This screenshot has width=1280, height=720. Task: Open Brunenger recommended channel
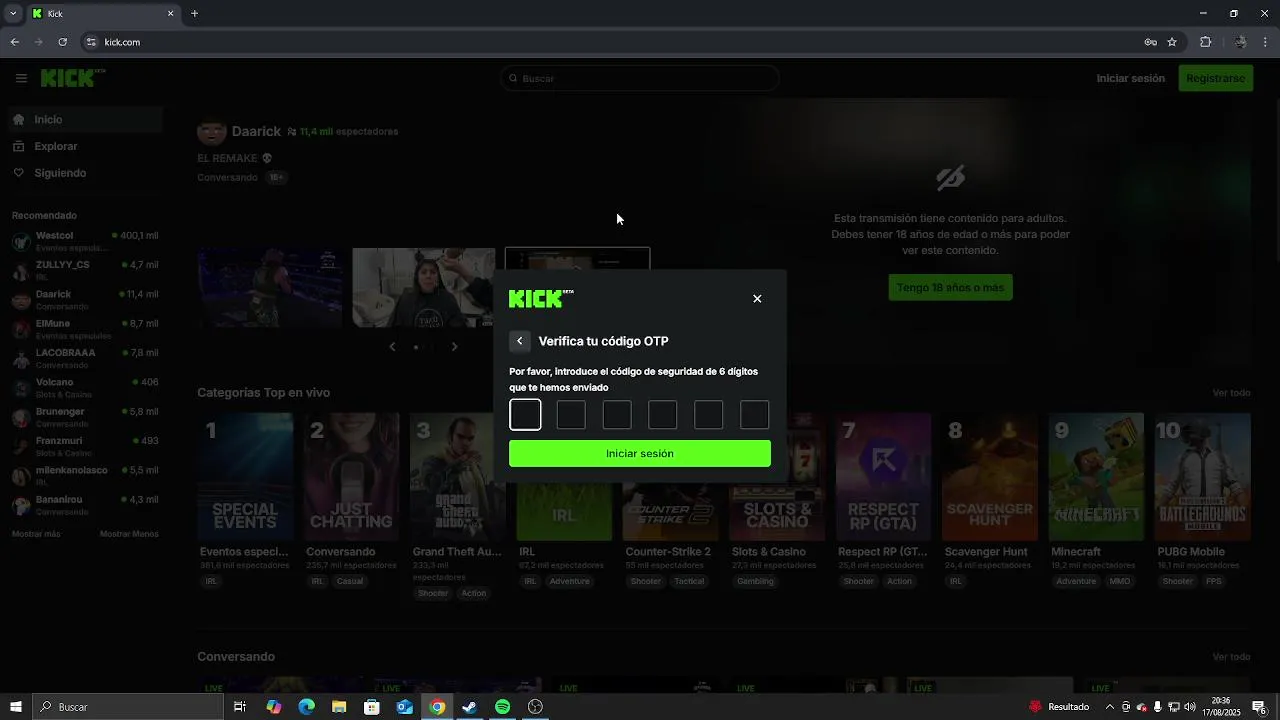coord(85,417)
